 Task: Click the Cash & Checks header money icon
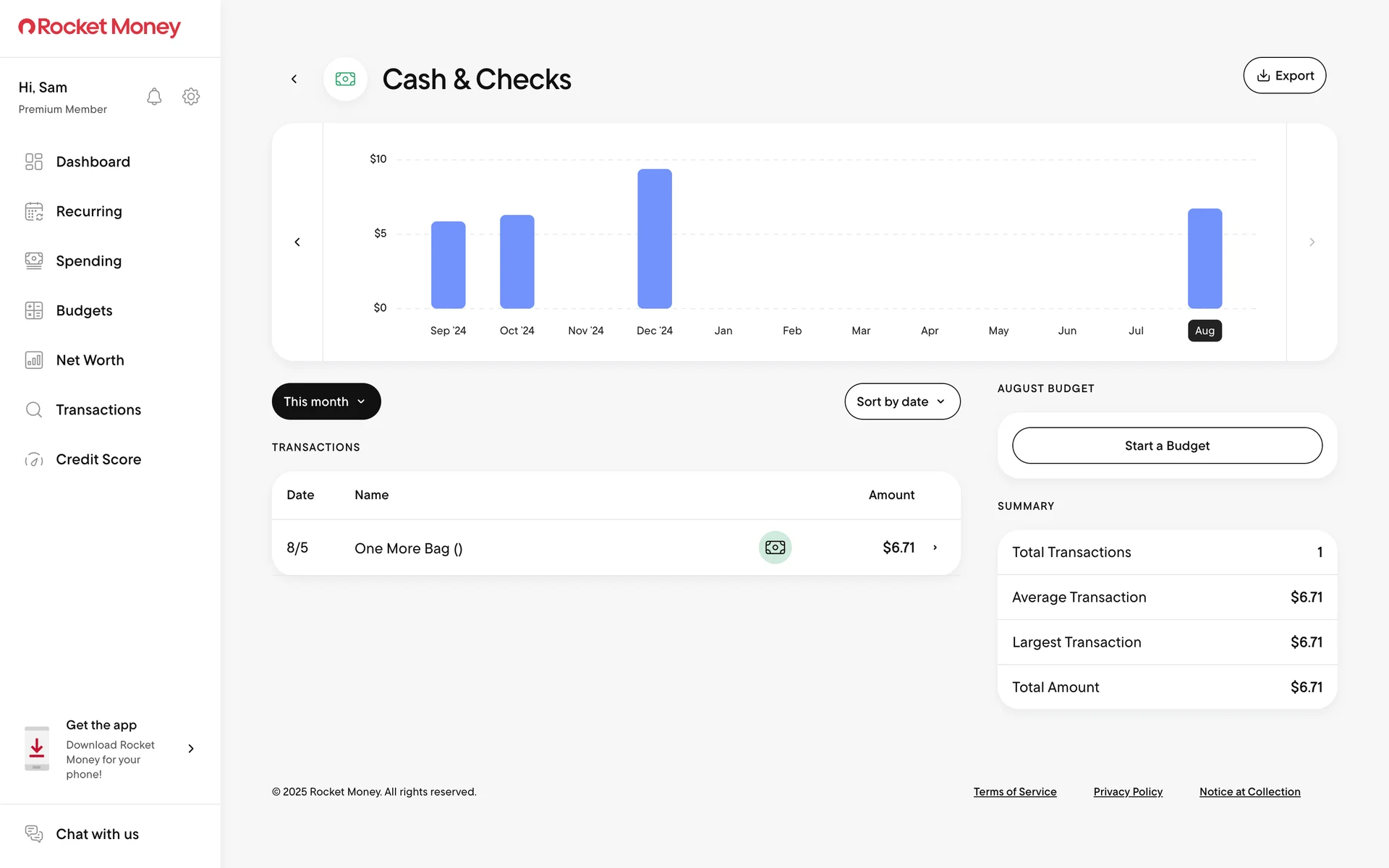coord(345,79)
